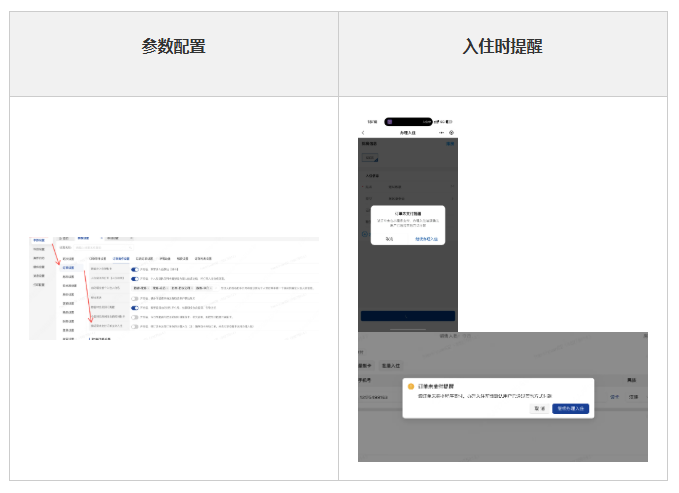This screenshot has width=679, height=493.
Task: Click the search input above the settings tabs
Action: [103, 247]
